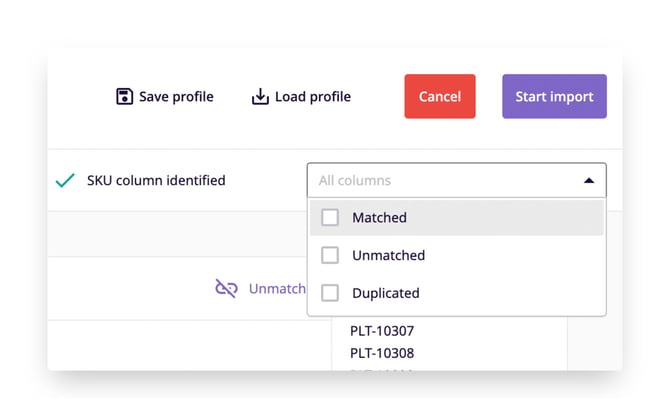Start import using the purple button

(554, 96)
